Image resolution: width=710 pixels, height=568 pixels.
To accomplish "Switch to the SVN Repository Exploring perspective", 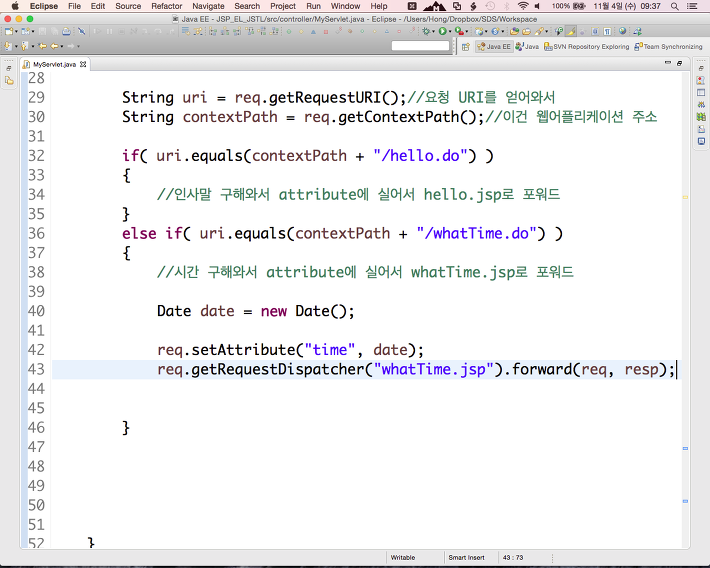I will 586,47.
